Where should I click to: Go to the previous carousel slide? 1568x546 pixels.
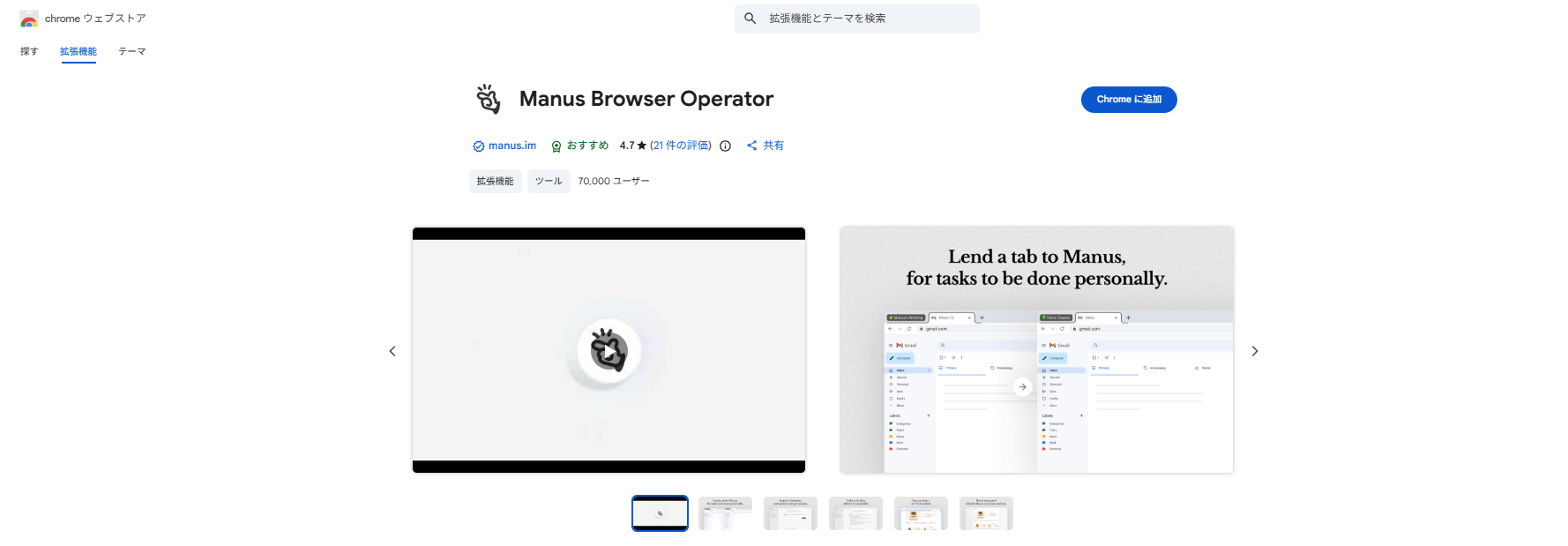[x=392, y=351]
